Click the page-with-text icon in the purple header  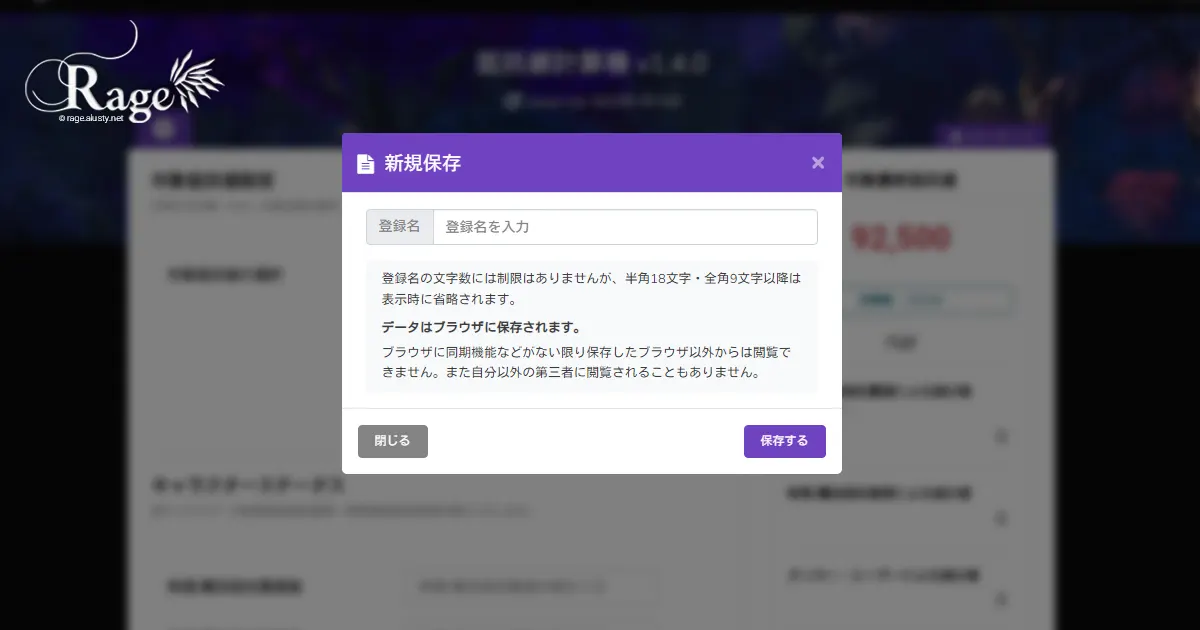pos(366,162)
